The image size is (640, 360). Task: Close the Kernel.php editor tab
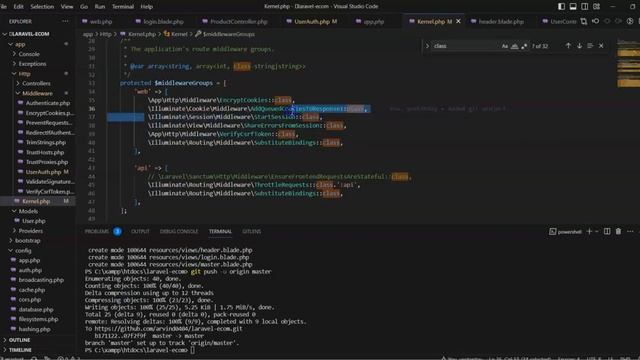[458, 21]
